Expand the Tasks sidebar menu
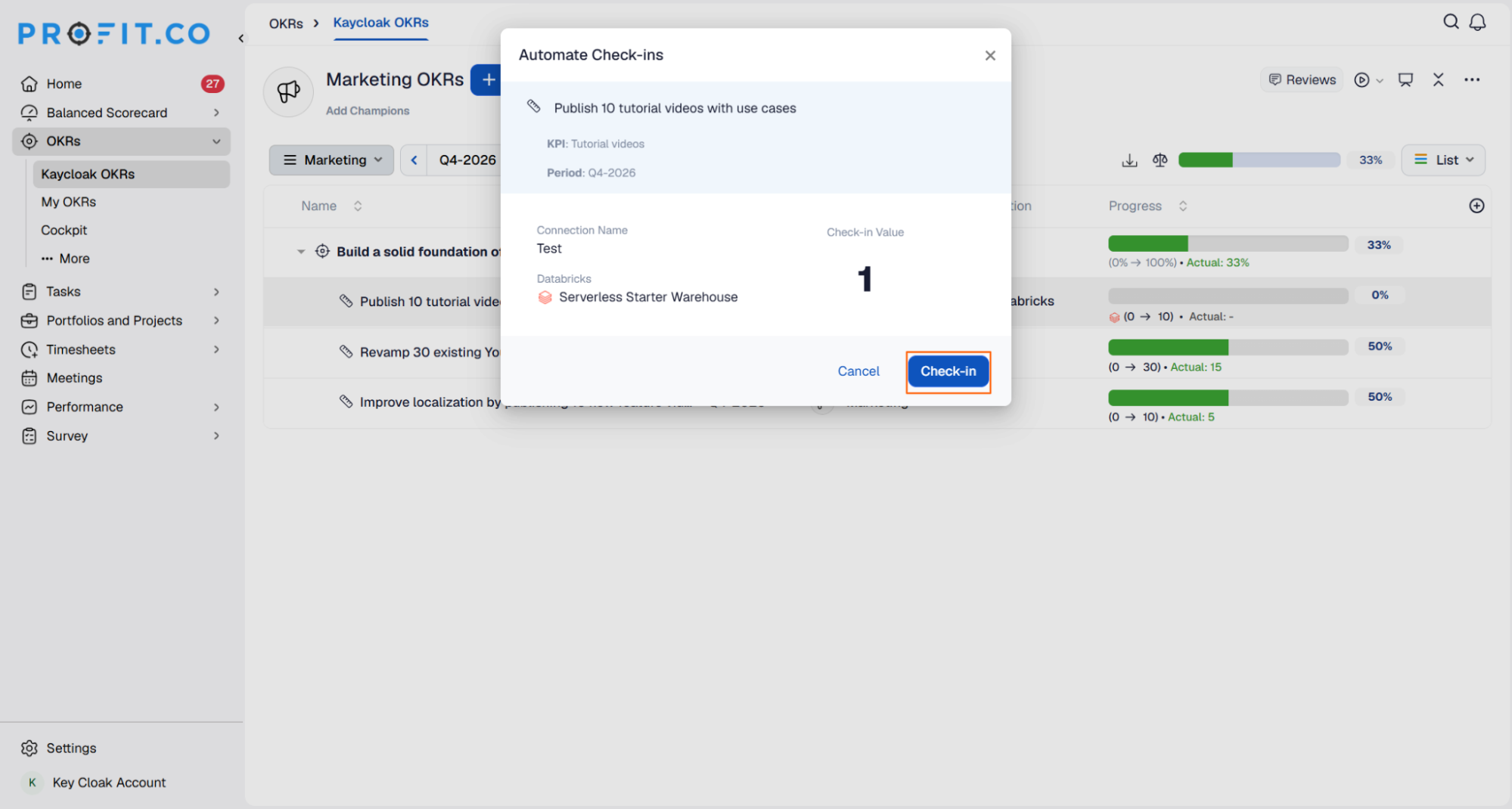The width and height of the screenshot is (1512, 809). (216, 292)
